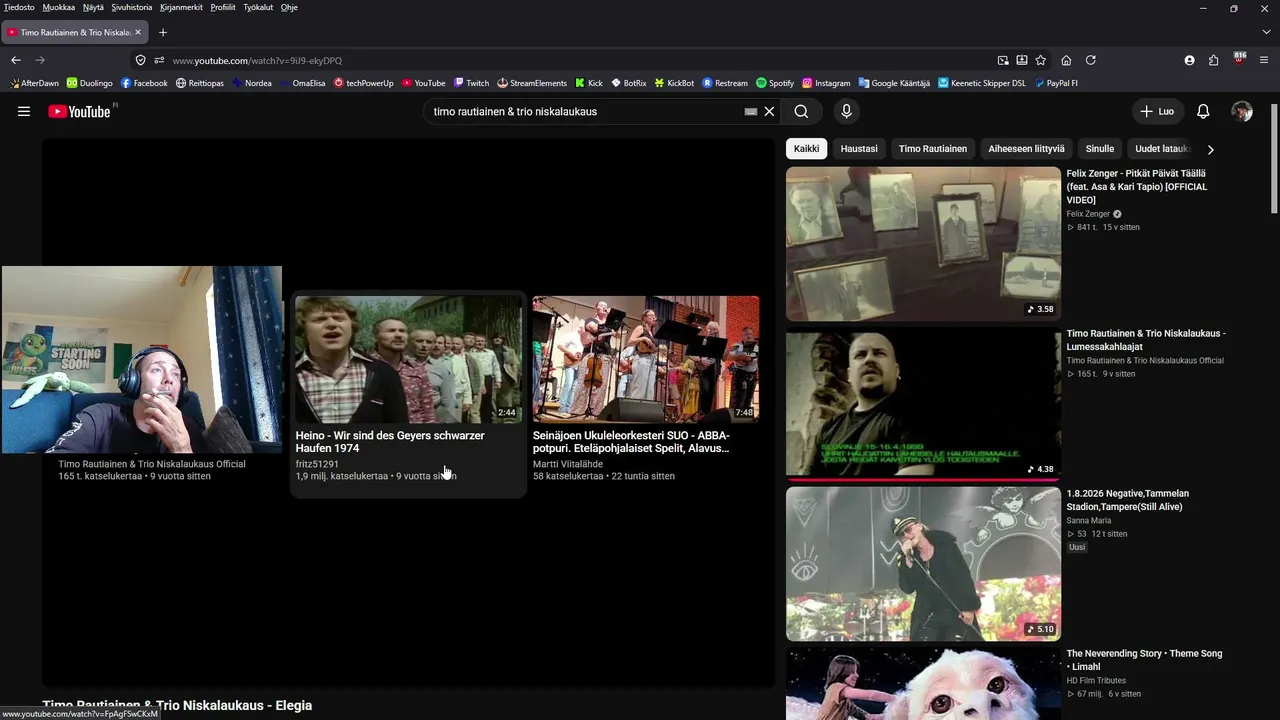
Task: Open tracking protection shield icon
Action: 140,60
